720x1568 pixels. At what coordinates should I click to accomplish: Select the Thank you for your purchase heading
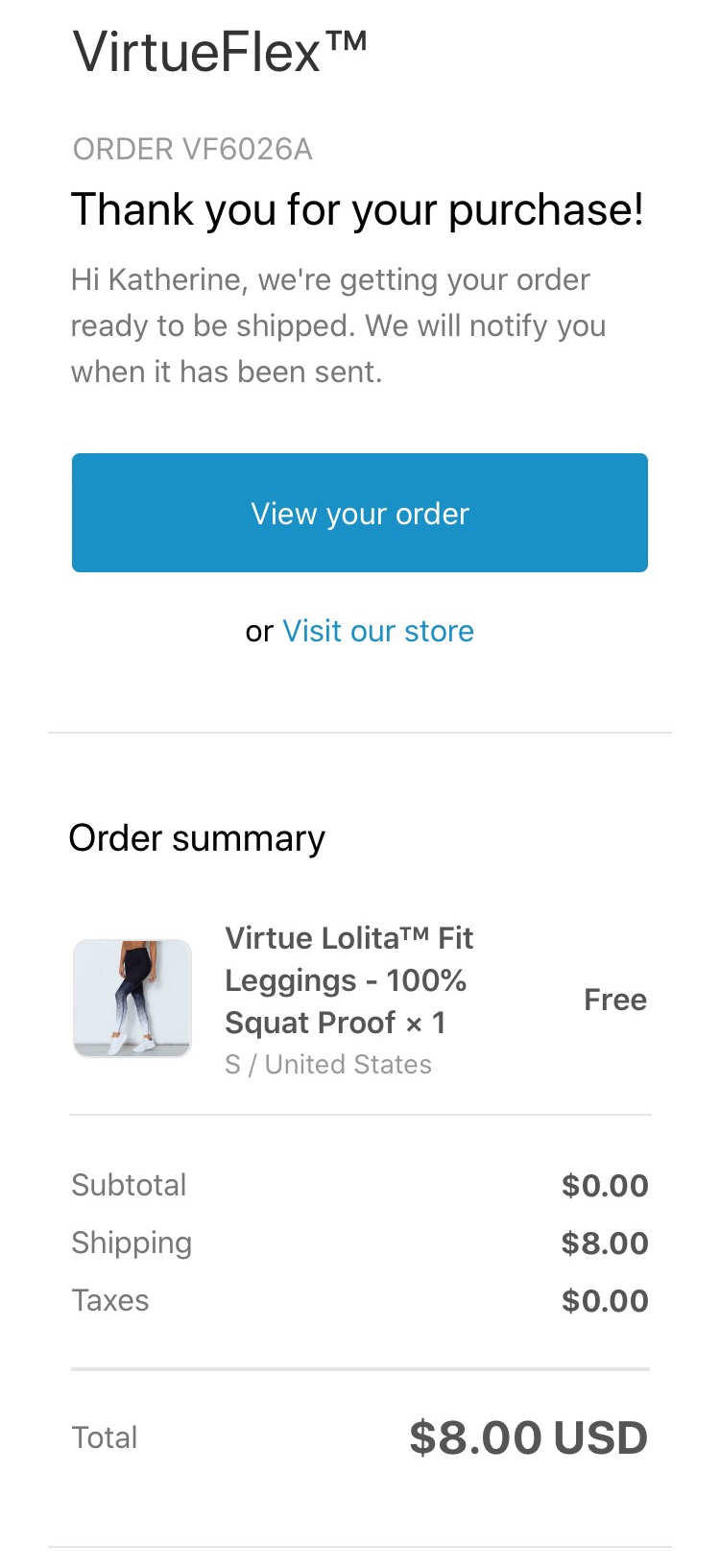tap(357, 209)
